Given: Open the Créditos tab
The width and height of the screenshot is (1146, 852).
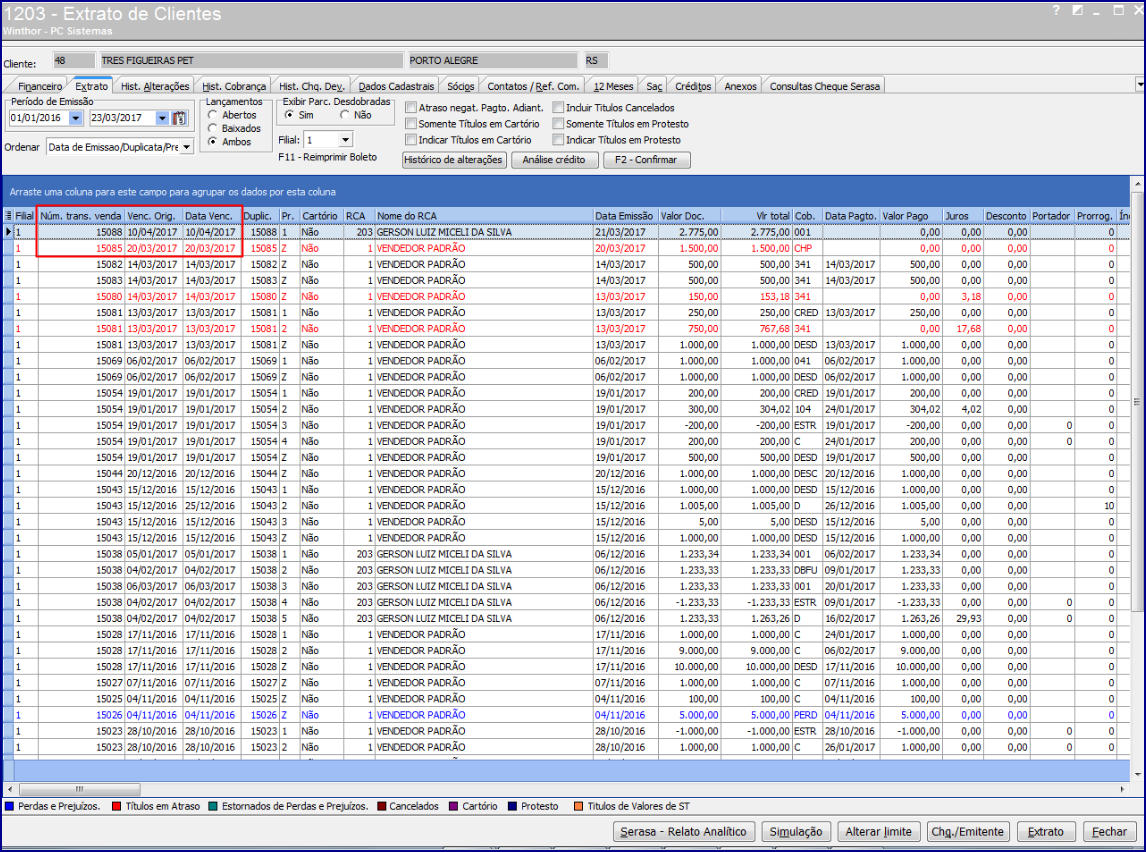Looking at the screenshot, I should [693, 86].
